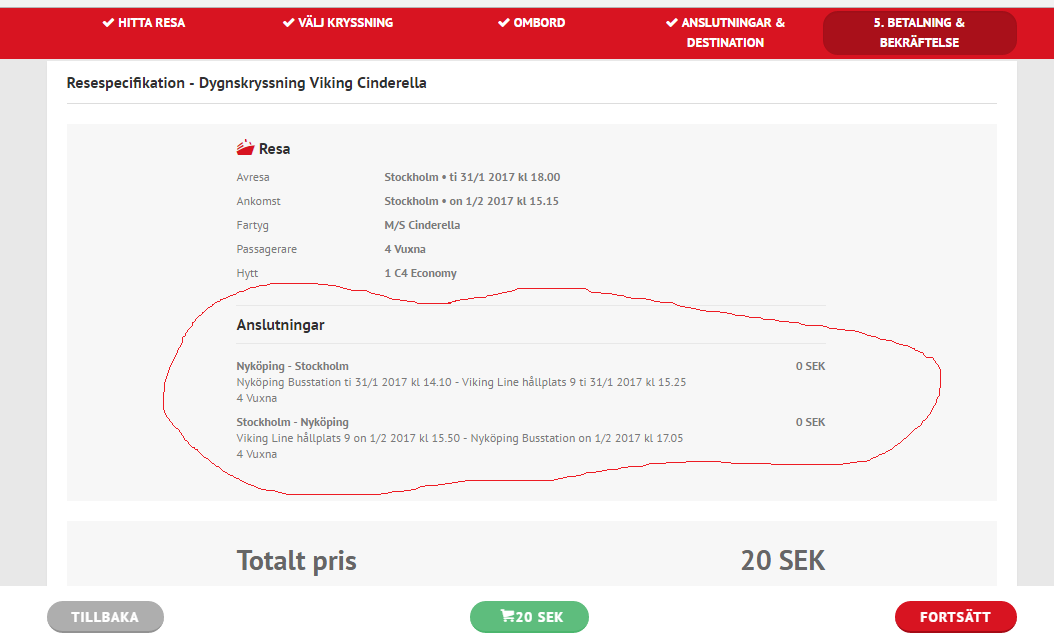Screen dimensions: 1054x641
Task: Click the 0 SEK price for Nyköping - Stockholm
Action: tap(810, 366)
